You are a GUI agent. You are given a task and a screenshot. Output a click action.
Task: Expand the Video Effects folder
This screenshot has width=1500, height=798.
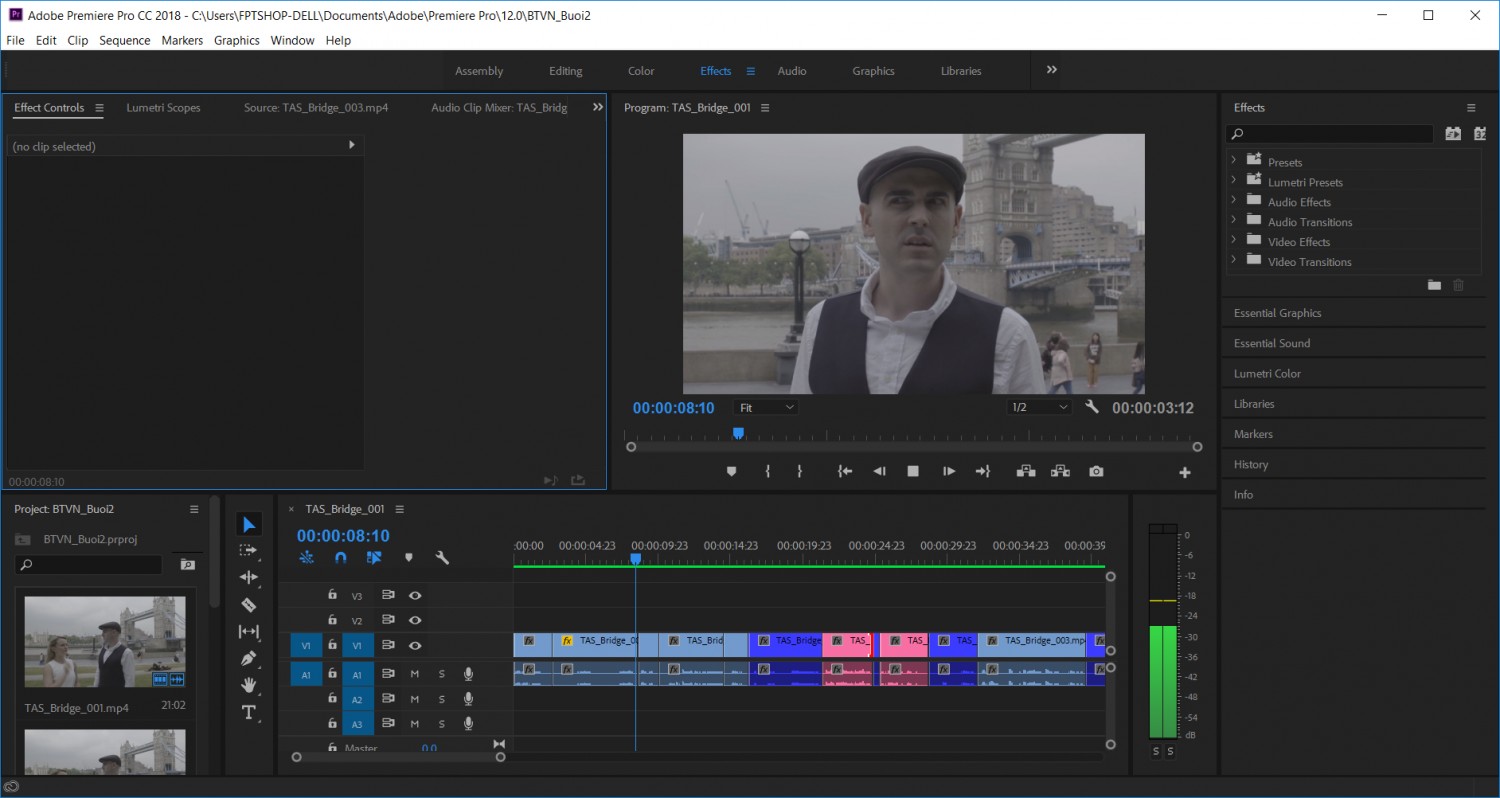coord(1233,240)
